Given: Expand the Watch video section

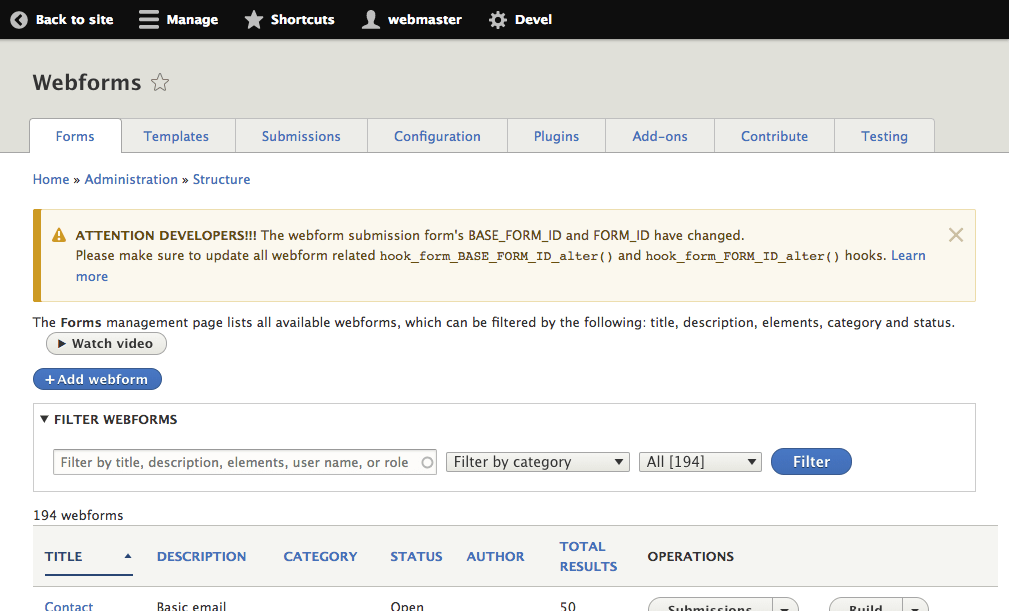Looking at the screenshot, I should (105, 343).
